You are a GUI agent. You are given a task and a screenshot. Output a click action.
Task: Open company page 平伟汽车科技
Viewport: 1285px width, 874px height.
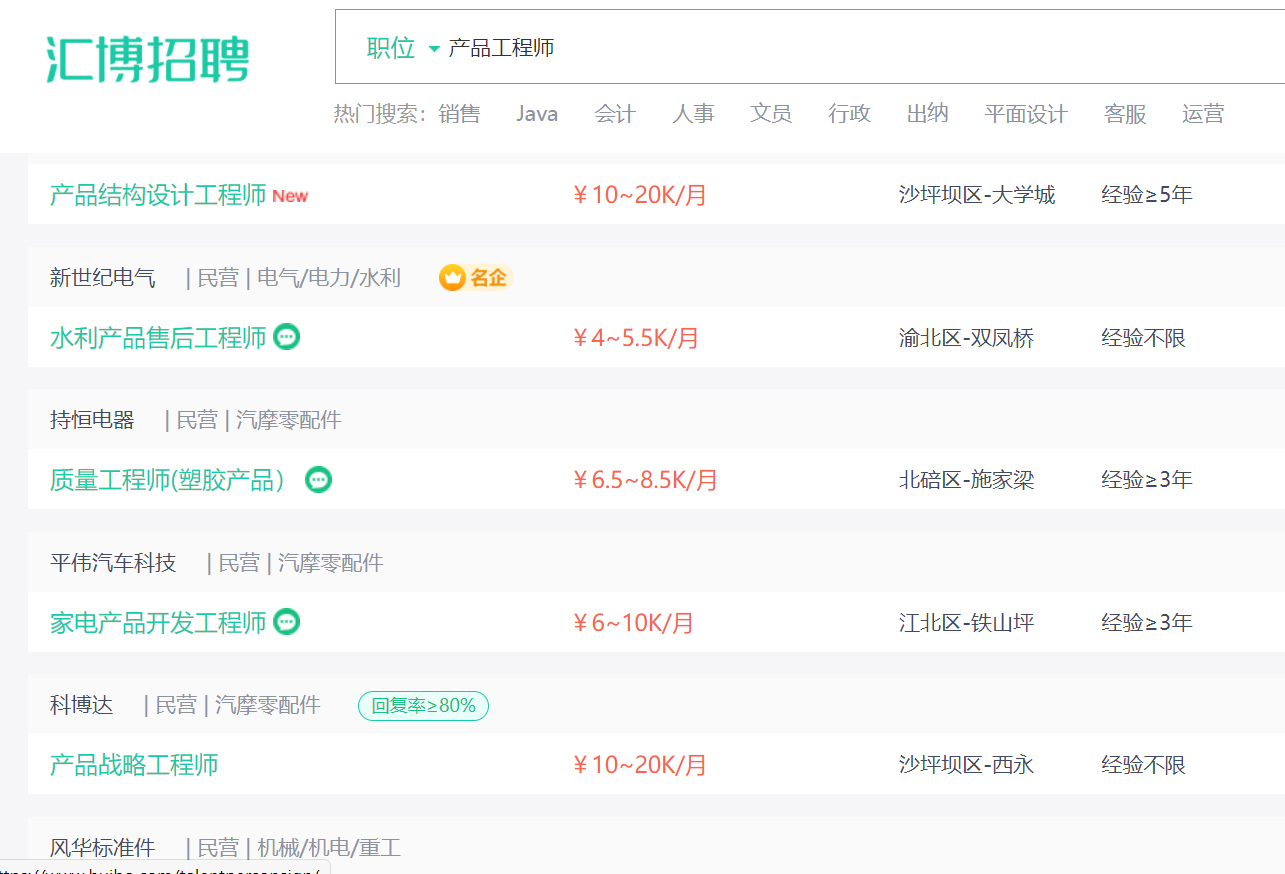pyautogui.click(x=113, y=563)
